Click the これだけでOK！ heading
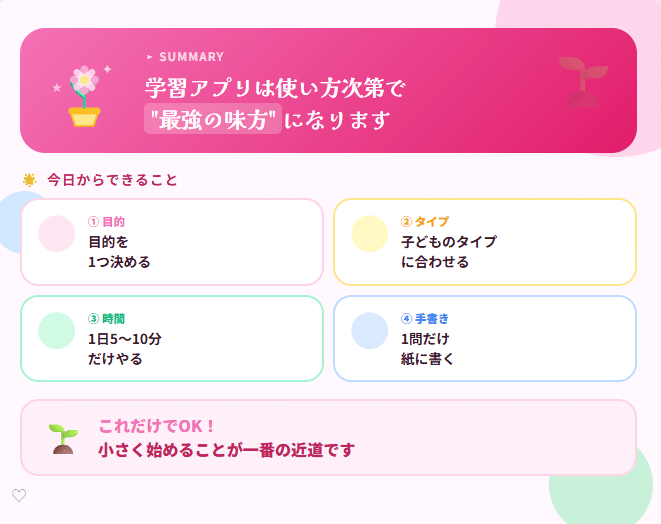Screen dimensions: 661x524 pos(158,426)
